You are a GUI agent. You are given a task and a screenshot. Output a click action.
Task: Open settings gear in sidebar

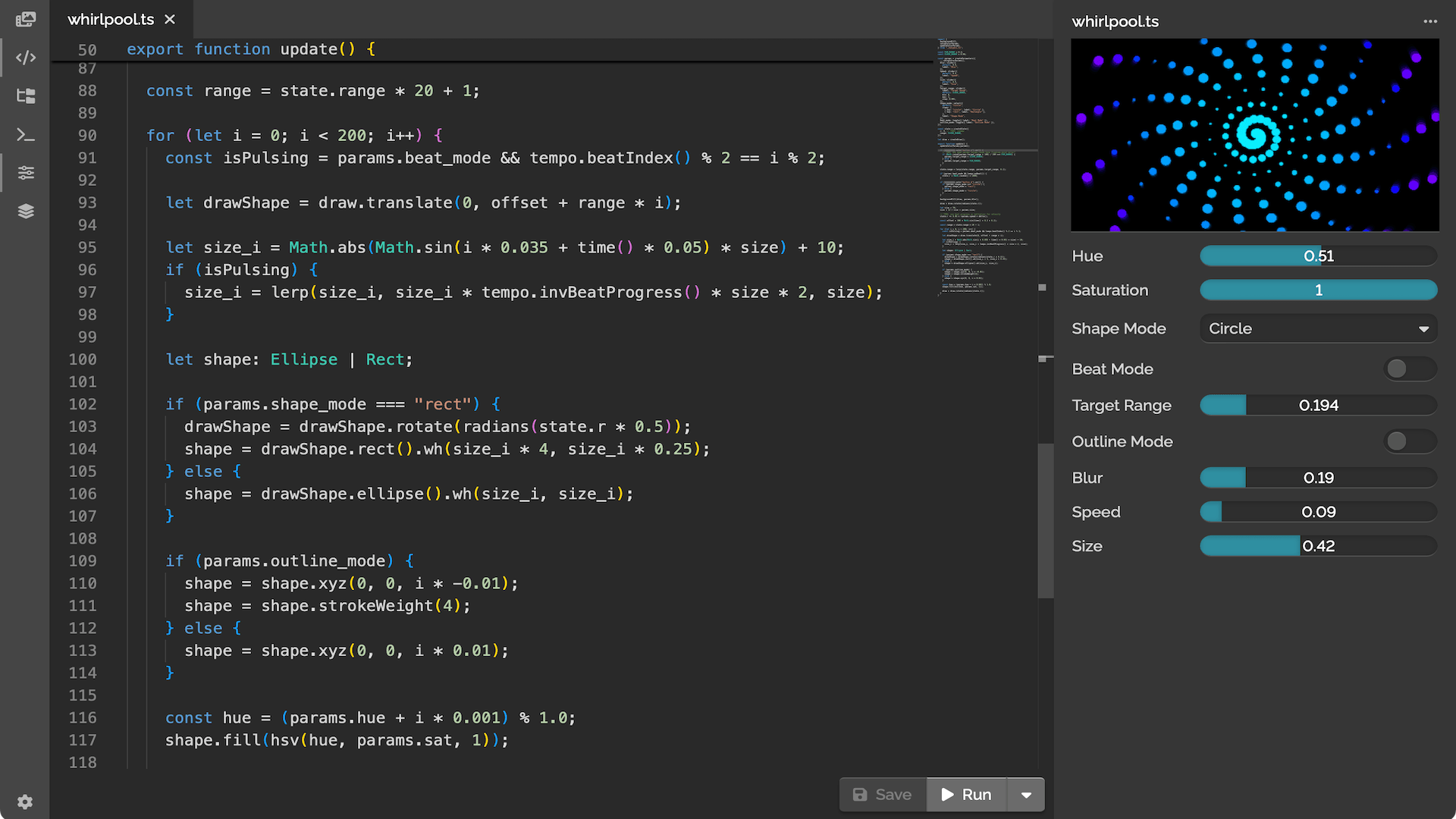click(x=25, y=802)
